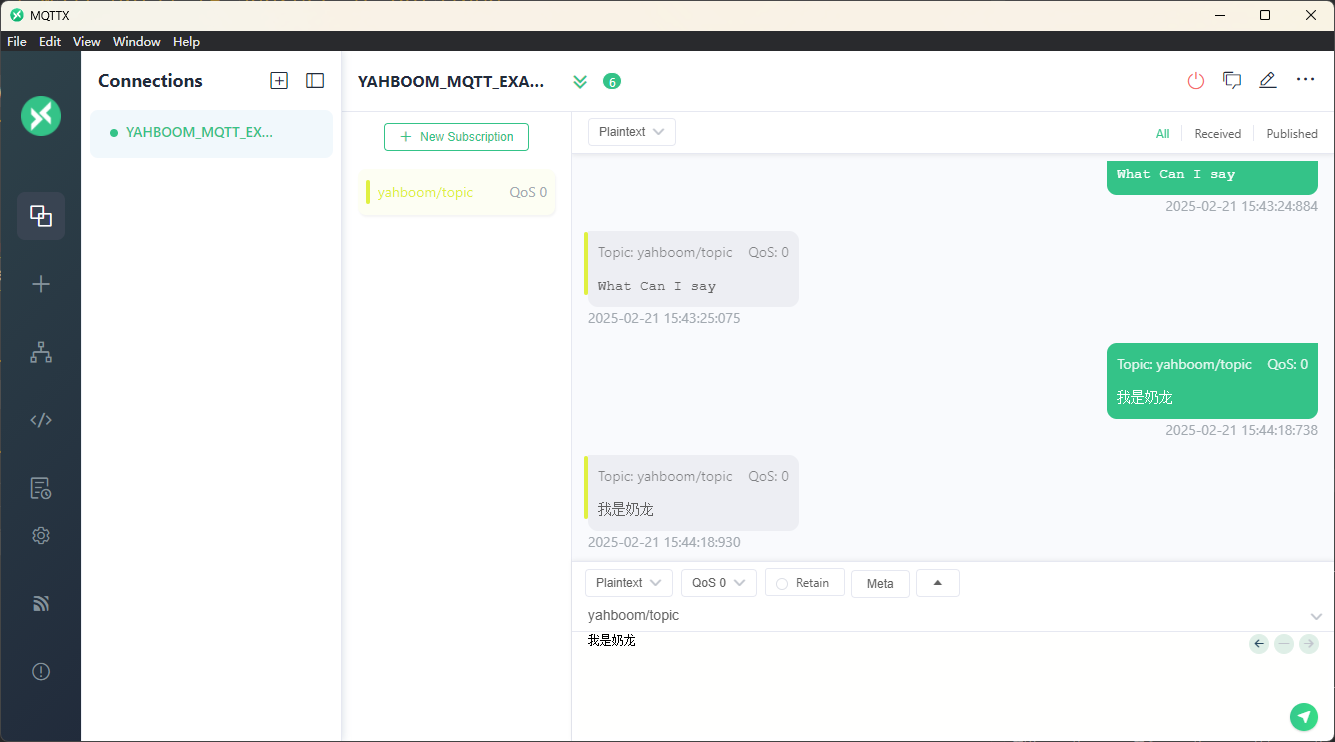Open the Meta button
1335x742 pixels.
coord(880,583)
